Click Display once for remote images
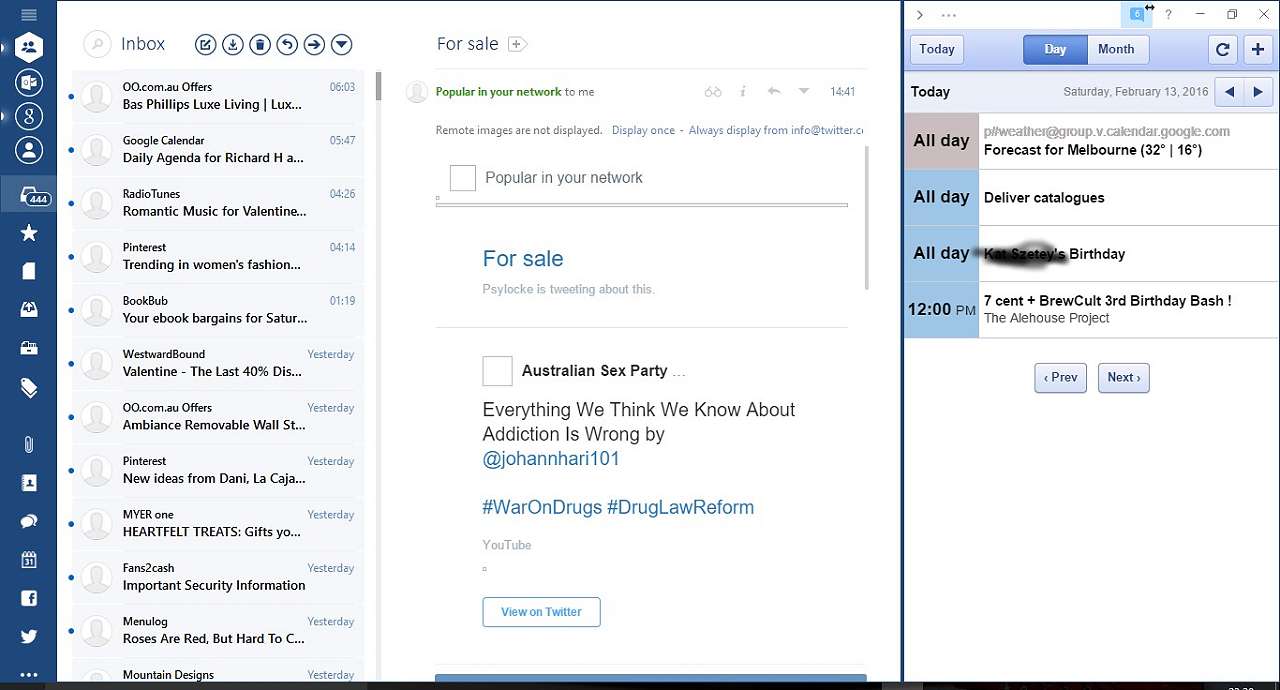 643,130
